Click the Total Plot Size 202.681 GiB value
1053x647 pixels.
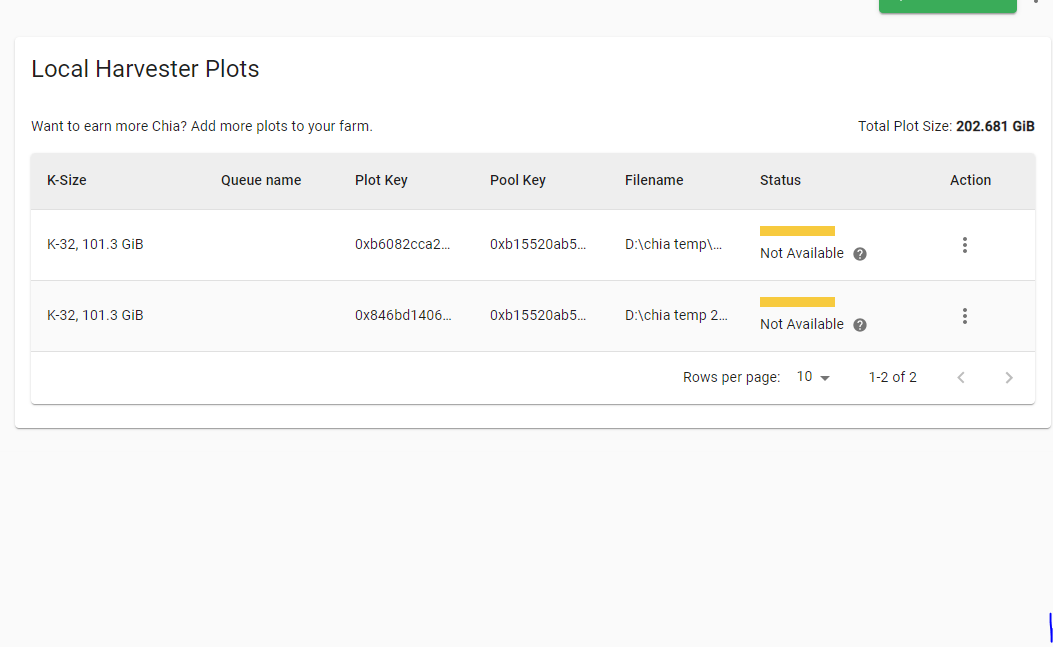point(995,126)
